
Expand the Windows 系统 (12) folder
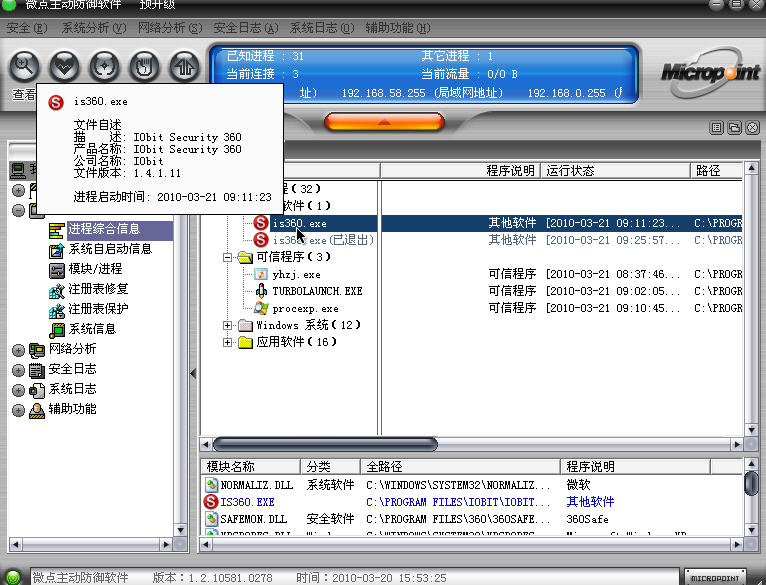tap(227, 325)
